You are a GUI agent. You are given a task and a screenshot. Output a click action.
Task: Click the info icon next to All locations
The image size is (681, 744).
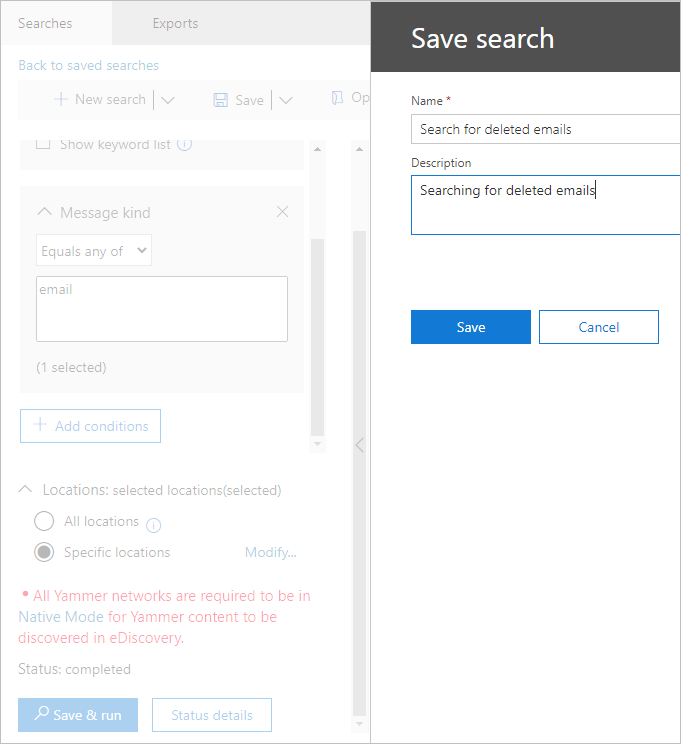[154, 525]
